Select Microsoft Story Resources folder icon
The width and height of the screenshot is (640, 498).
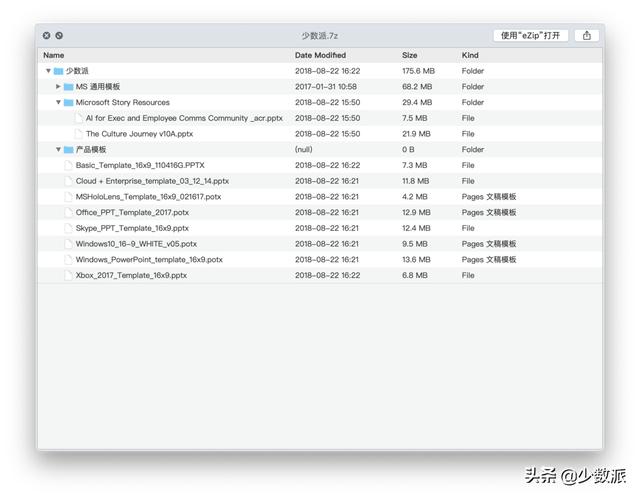coord(69,102)
